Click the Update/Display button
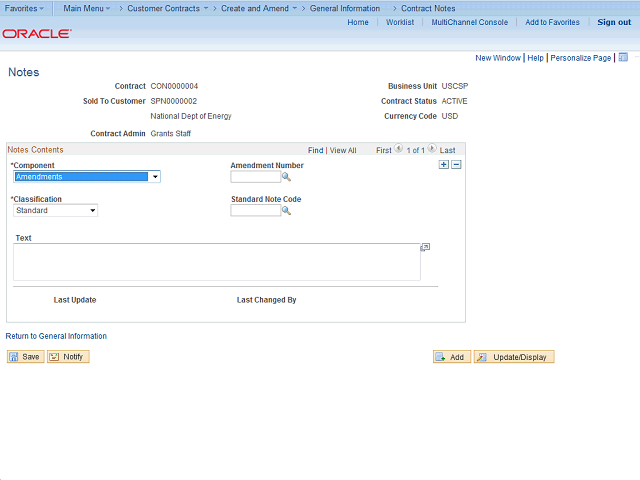This screenshot has width=640, height=480. click(514, 357)
